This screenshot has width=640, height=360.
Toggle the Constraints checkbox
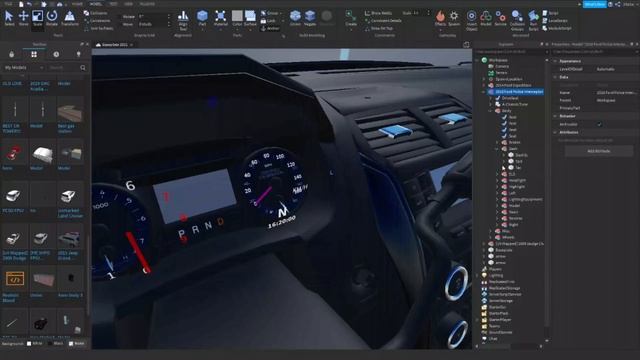97,20
